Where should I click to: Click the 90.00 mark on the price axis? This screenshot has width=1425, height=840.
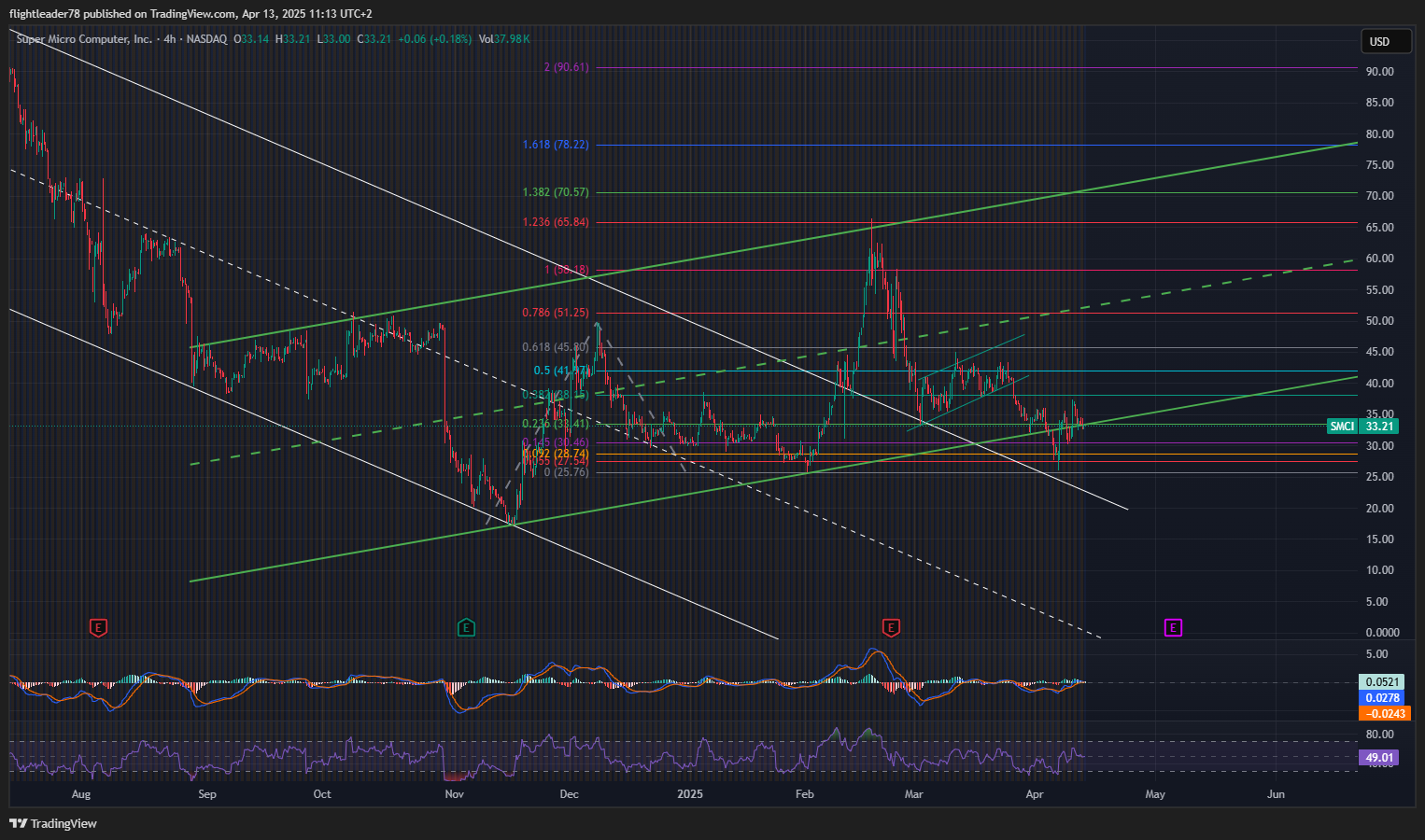(x=1379, y=72)
